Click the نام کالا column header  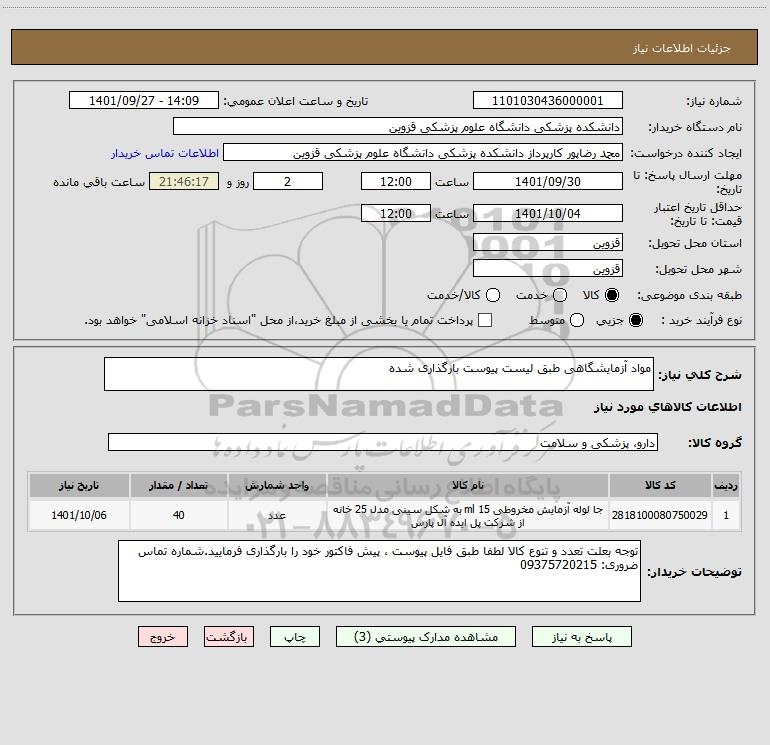coord(468,485)
